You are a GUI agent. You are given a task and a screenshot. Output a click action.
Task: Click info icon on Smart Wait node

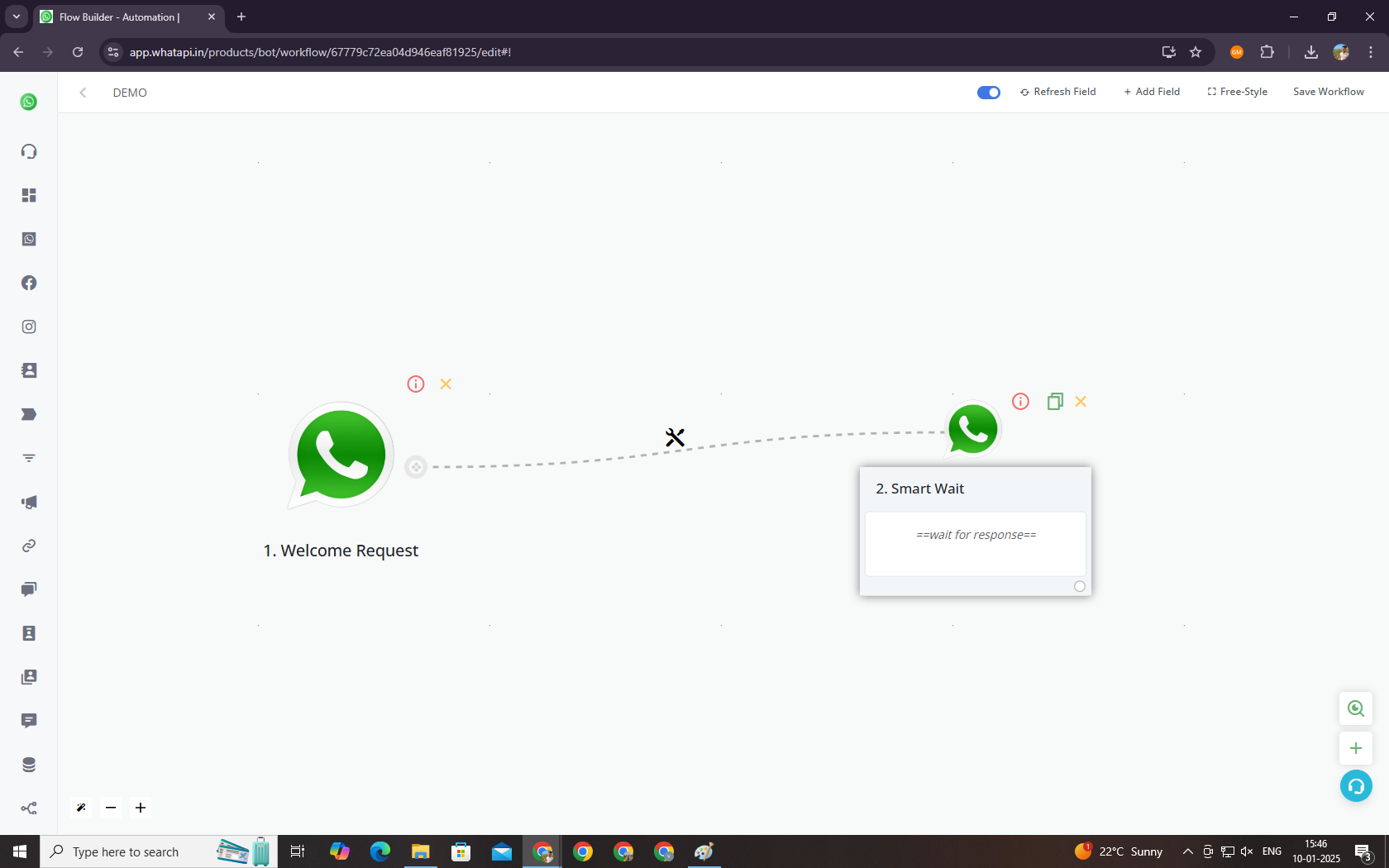point(1021,401)
